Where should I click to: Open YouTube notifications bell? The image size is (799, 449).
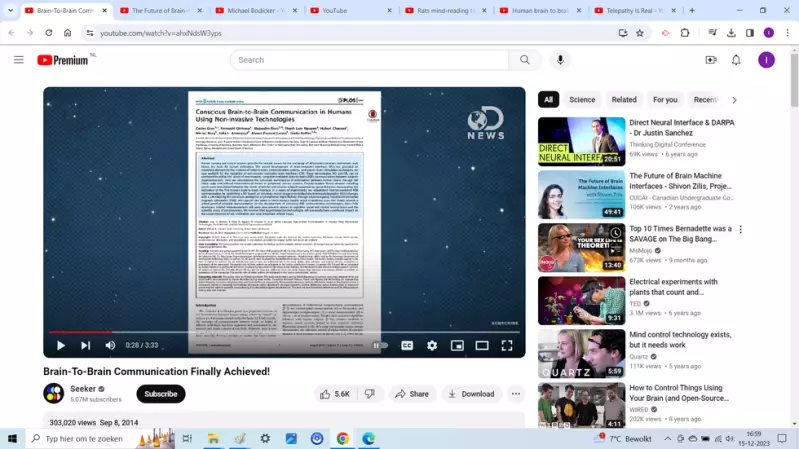pos(736,60)
